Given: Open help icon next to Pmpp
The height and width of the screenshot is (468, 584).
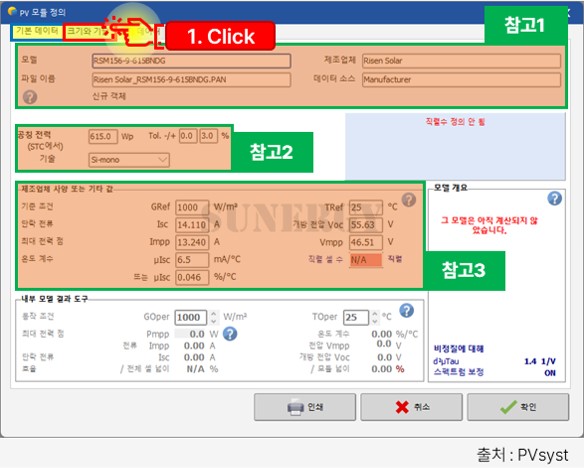Looking at the screenshot, I should point(230,334).
